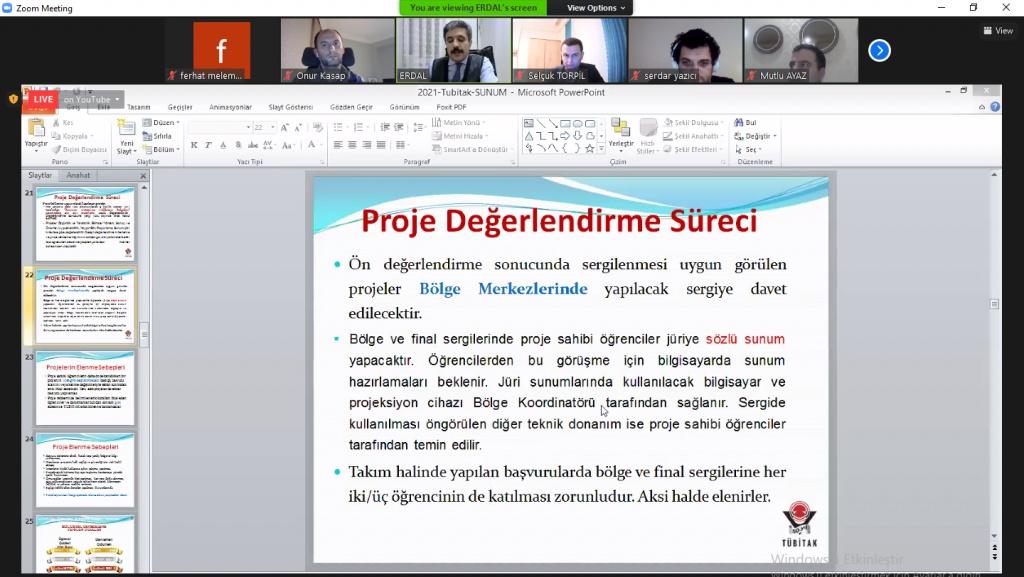This screenshot has height=577, width=1024.
Task: Open the View Options dropdown
Action: pyautogui.click(x=596, y=8)
